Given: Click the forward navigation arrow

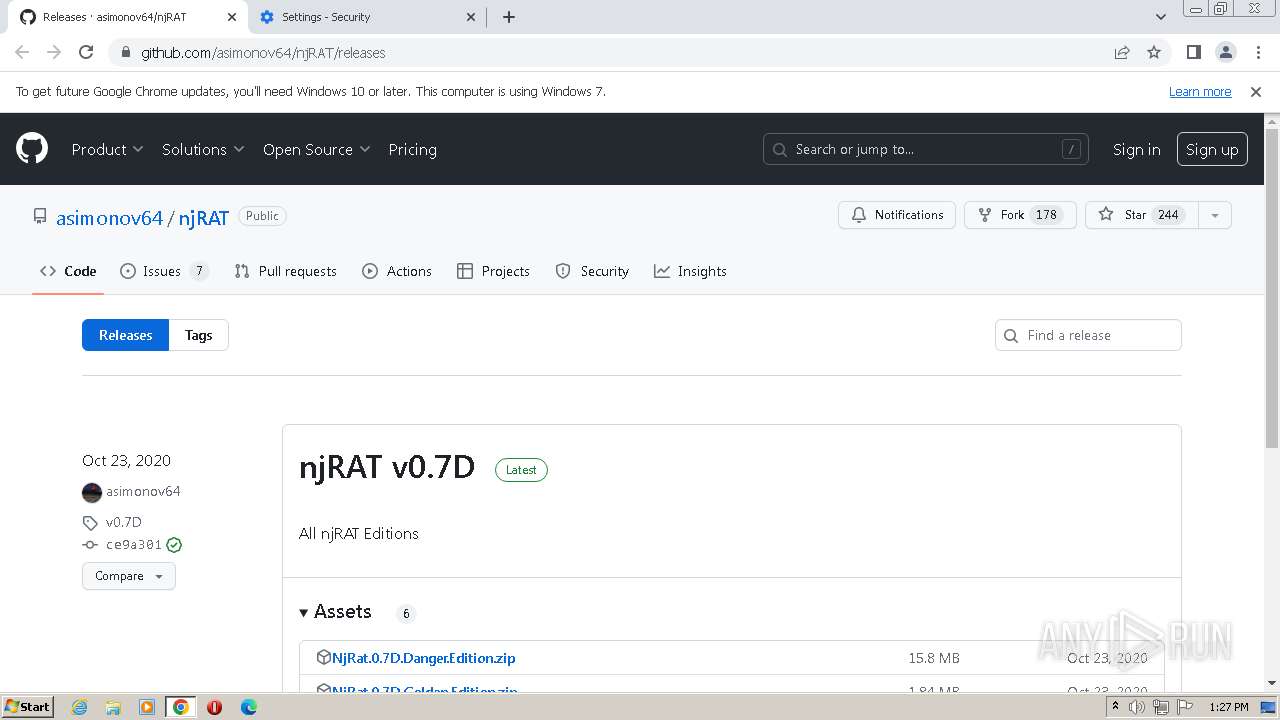Looking at the screenshot, I should (54, 52).
